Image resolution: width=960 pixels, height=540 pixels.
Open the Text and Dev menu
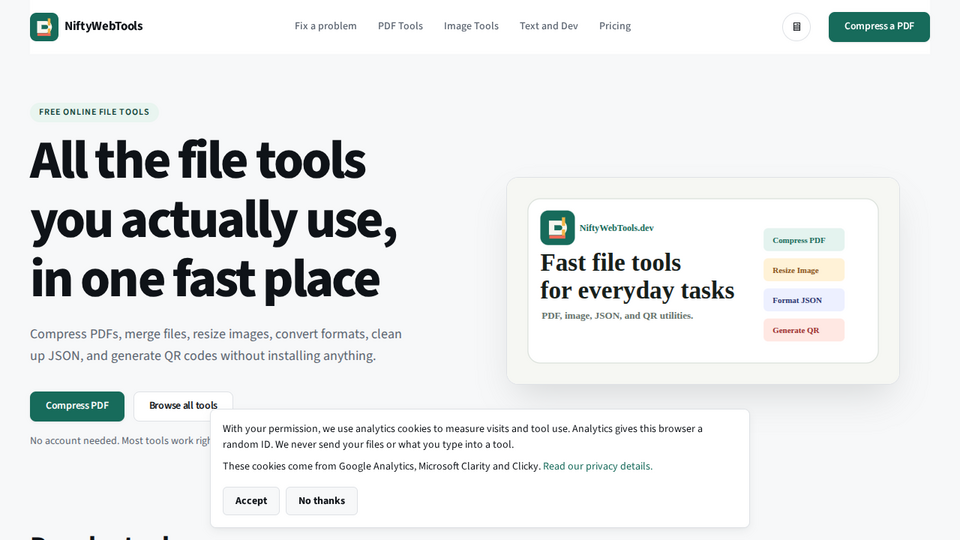tap(549, 26)
